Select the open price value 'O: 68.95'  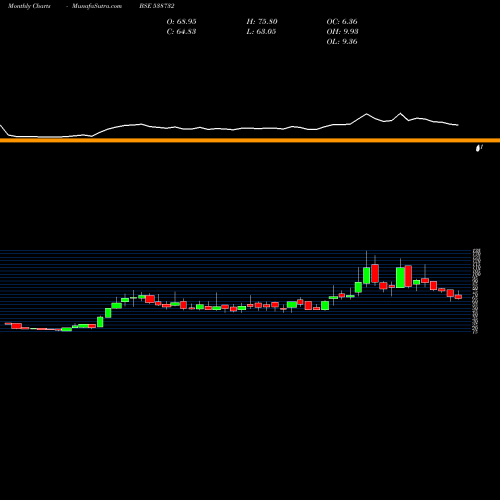coord(181,21)
